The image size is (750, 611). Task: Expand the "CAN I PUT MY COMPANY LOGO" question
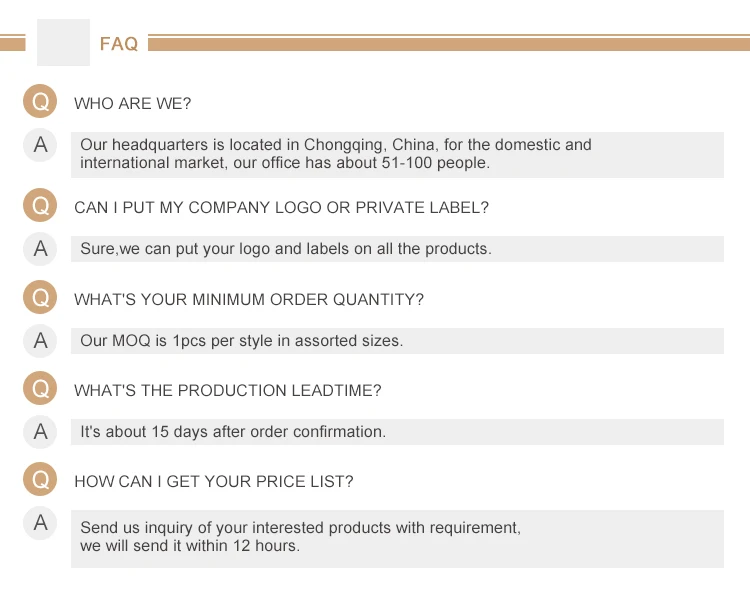pyautogui.click(x=281, y=208)
